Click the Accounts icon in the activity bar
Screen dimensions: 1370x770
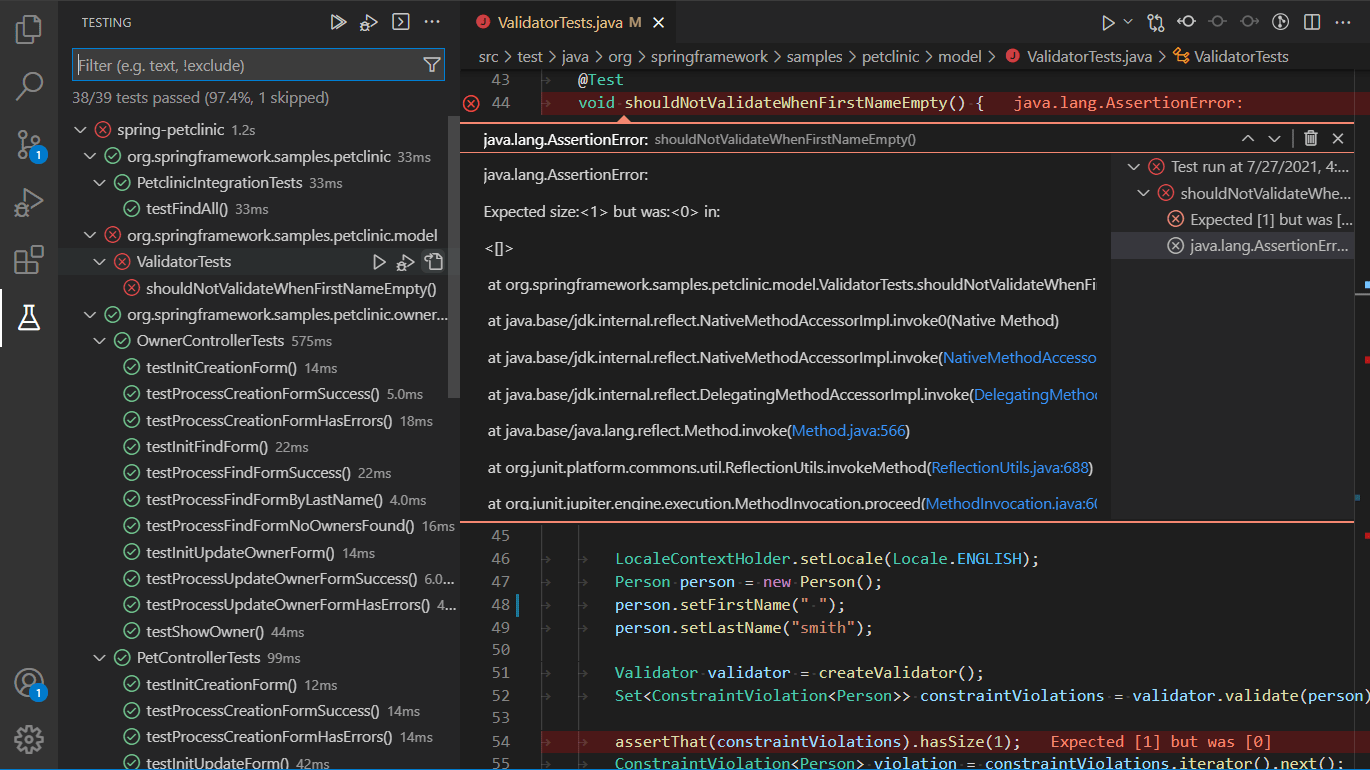28,682
